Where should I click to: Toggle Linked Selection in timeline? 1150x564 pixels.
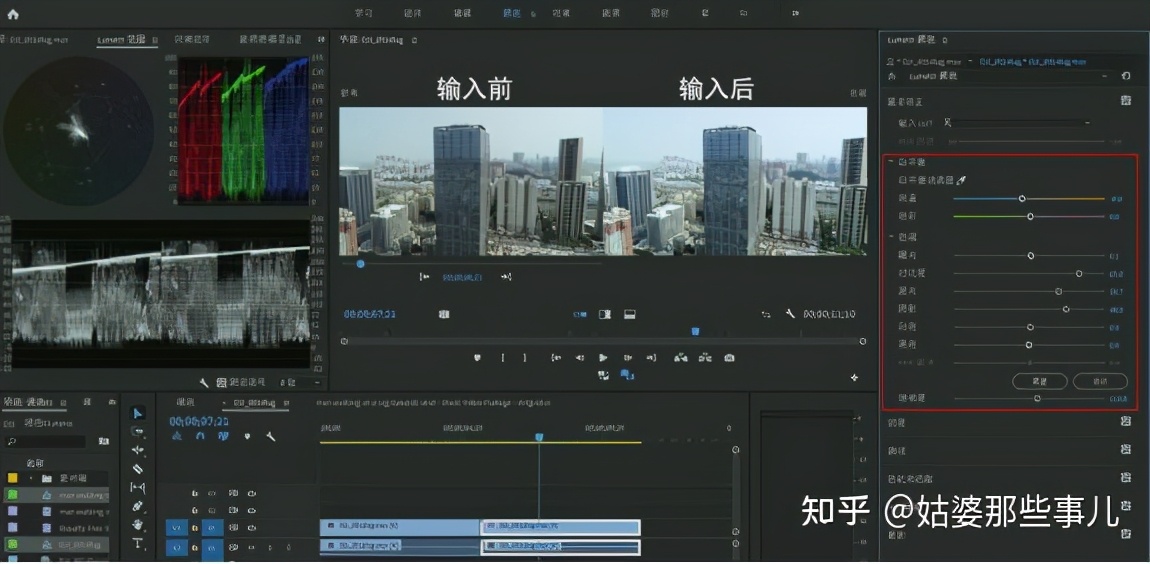tap(223, 436)
